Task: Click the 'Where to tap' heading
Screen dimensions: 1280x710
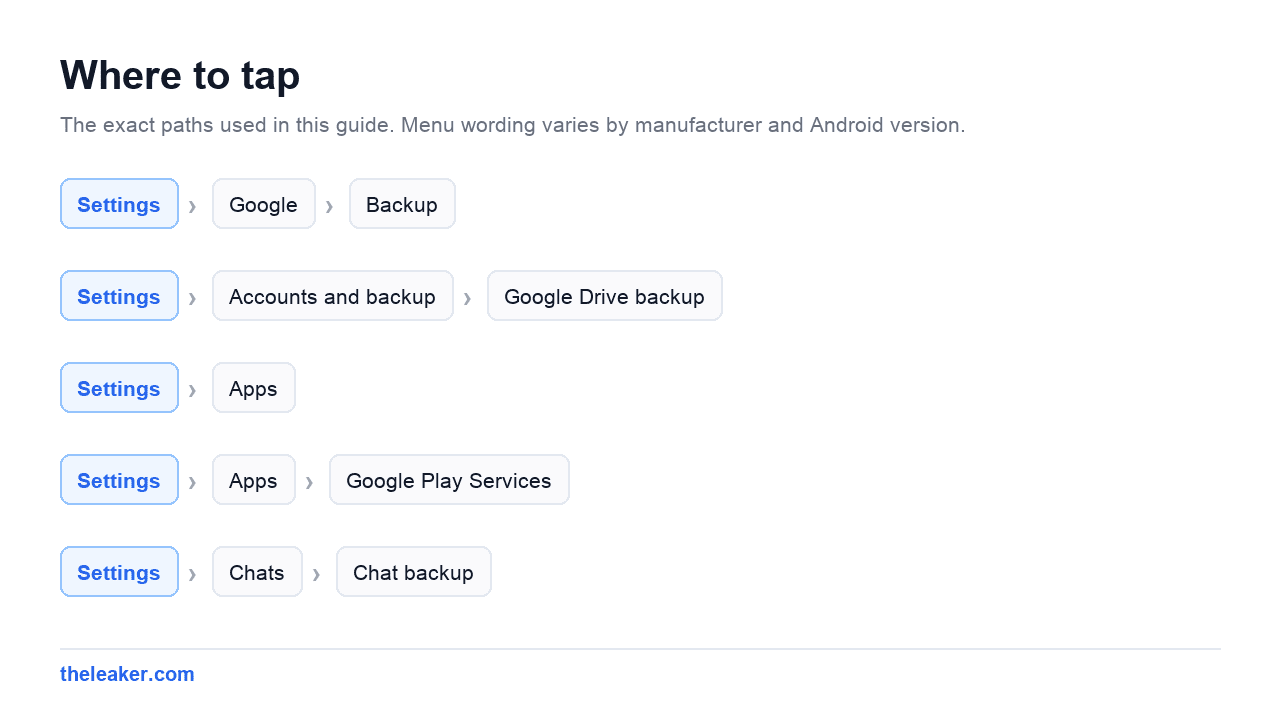Action: click(x=180, y=75)
